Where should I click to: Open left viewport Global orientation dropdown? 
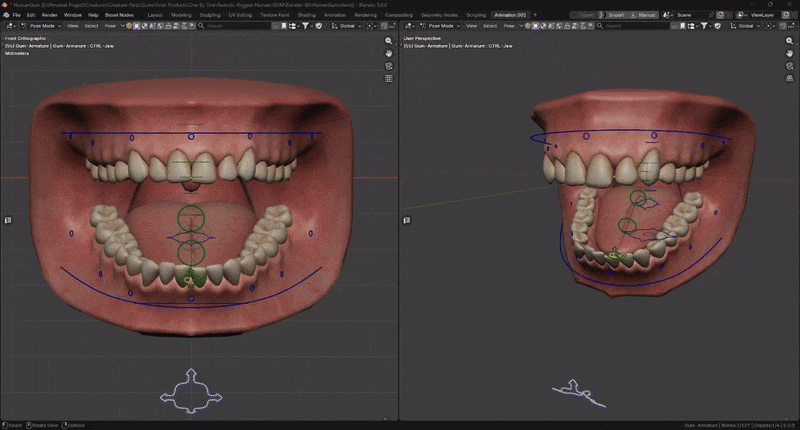point(346,26)
